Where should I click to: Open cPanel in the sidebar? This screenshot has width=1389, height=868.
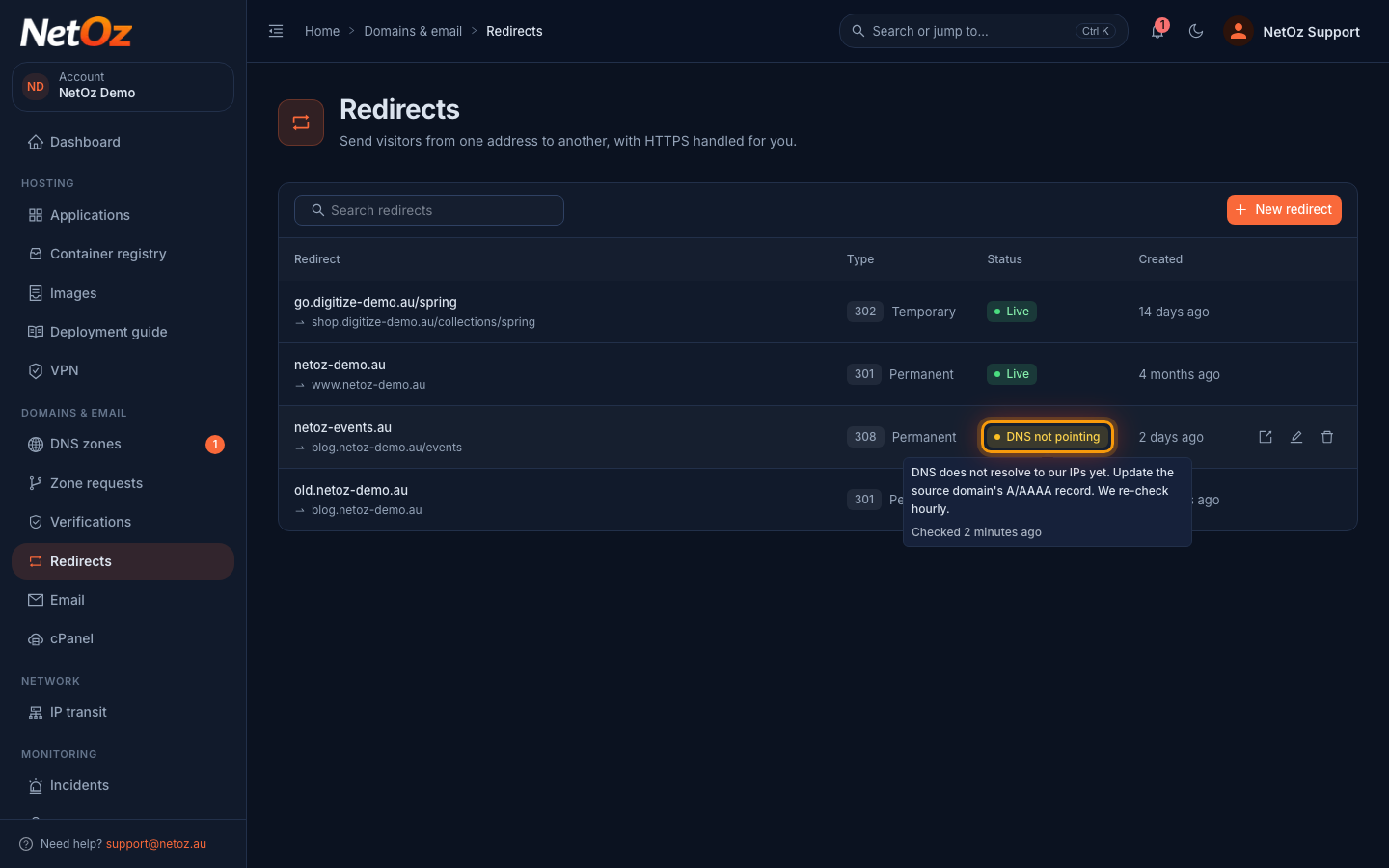tap(123, 638)
